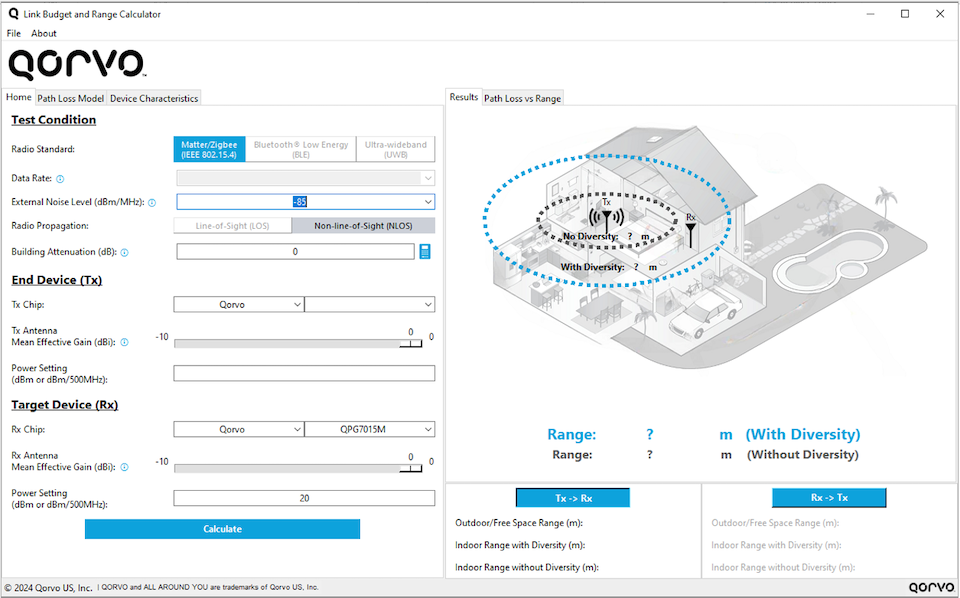This screenshot has height=598, width=960.
Task: Open the Tx Chip manufacturer dropdown
Action: 238,305
